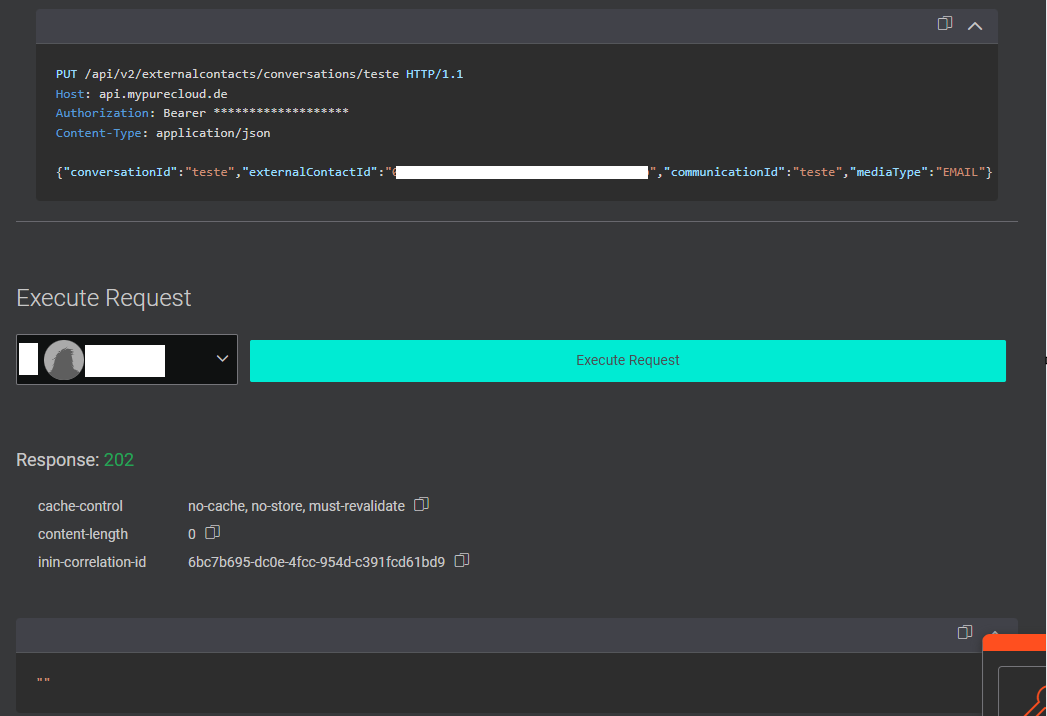The height and width of the screenshot is (716, 1047).
Task: Click the Execute Request section heading
Action: coord(103,298)
